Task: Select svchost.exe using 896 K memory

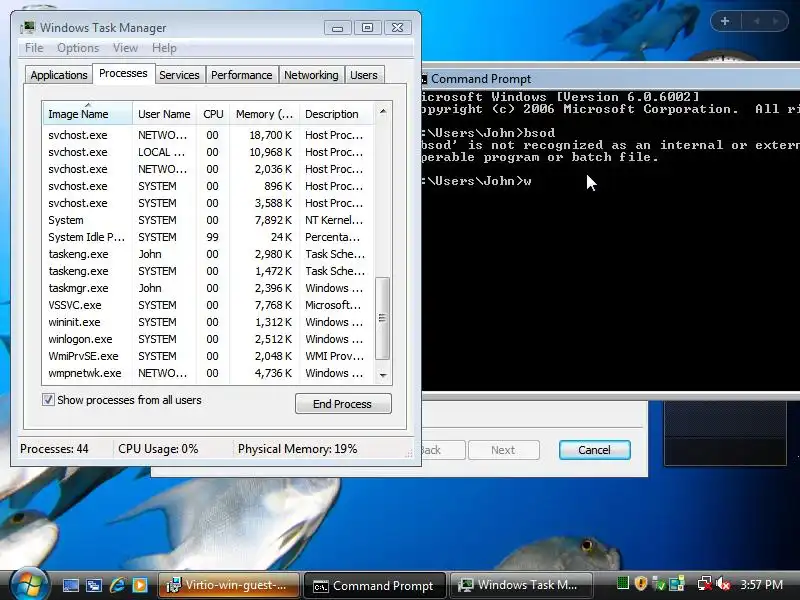Action: [x=209, y=186]
